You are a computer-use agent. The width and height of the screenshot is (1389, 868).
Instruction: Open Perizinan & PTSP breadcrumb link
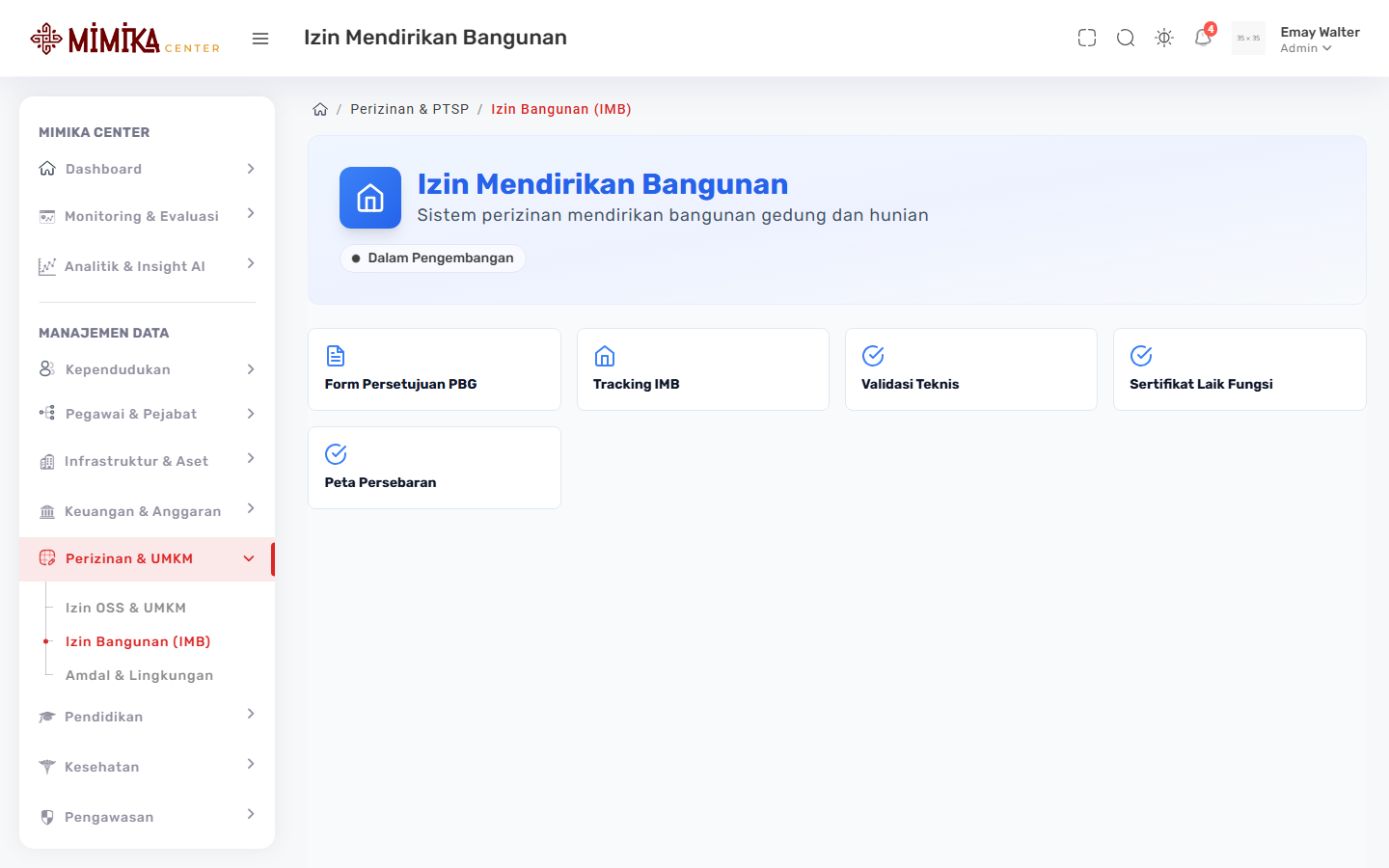pyautogui.click(x=410, y=109)
